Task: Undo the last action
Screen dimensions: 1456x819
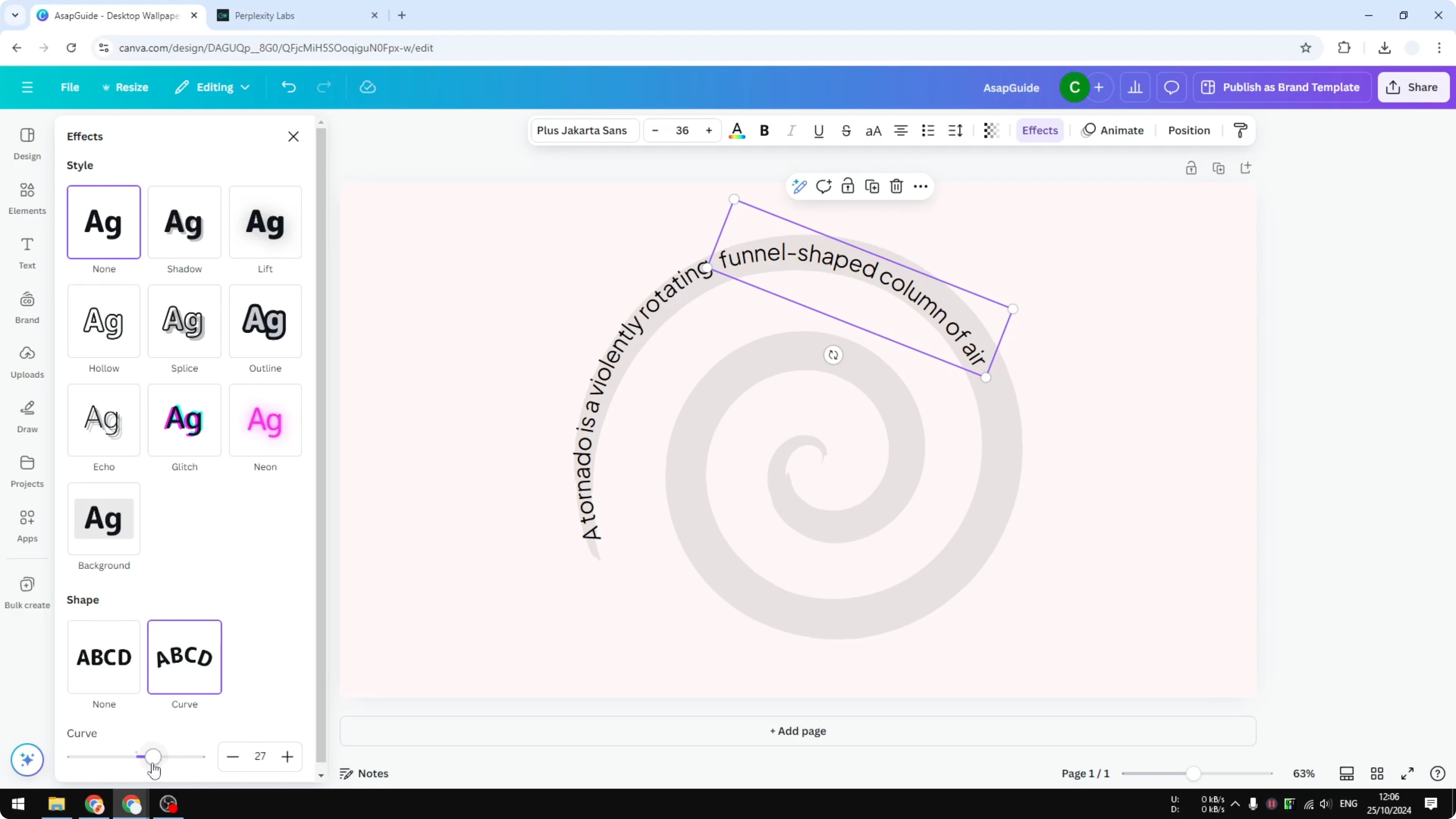Action: coord(288,87)
